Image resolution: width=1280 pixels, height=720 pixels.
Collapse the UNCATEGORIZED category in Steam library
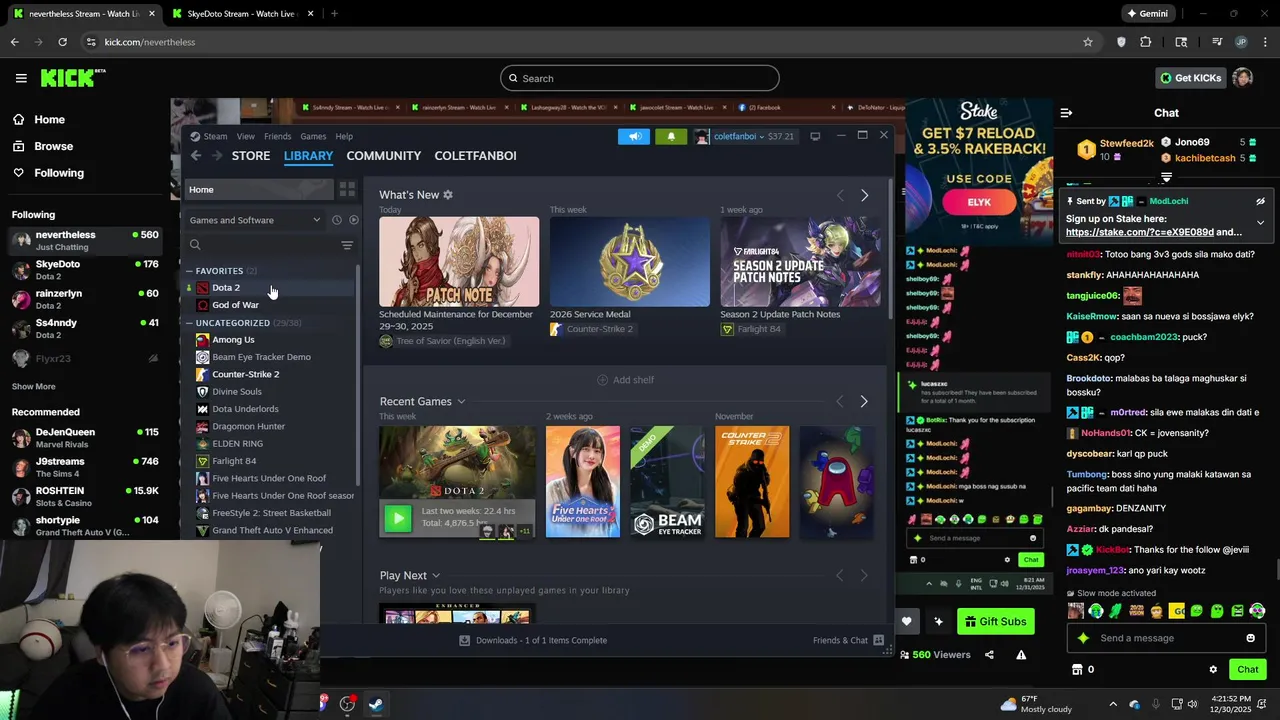189,323
